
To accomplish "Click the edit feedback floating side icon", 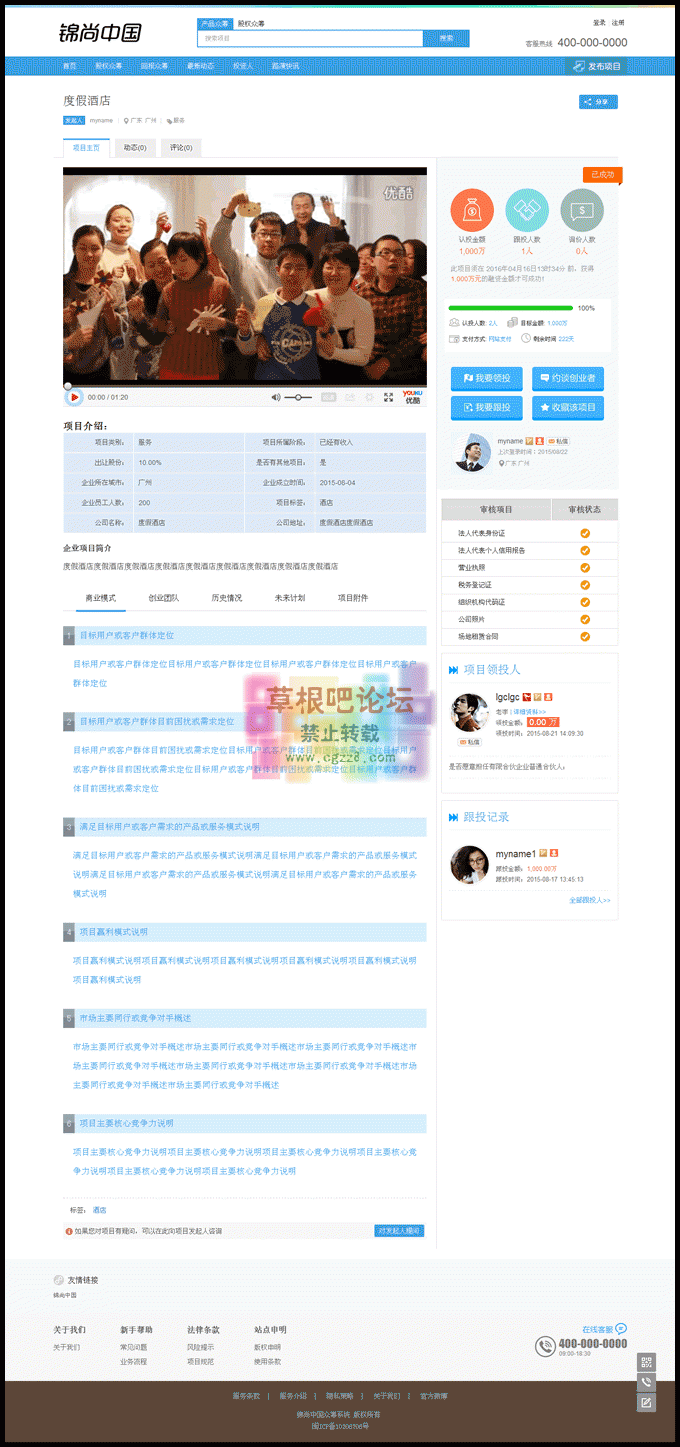I will coord(647,1402).
